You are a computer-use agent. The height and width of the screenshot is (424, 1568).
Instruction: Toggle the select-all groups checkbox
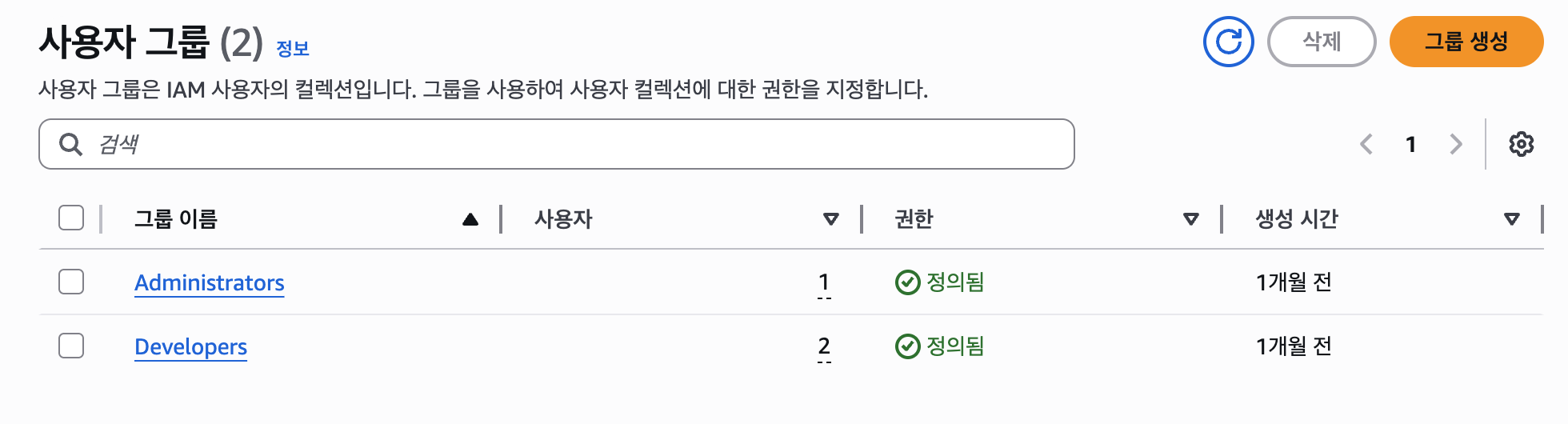tap(71, 218)
